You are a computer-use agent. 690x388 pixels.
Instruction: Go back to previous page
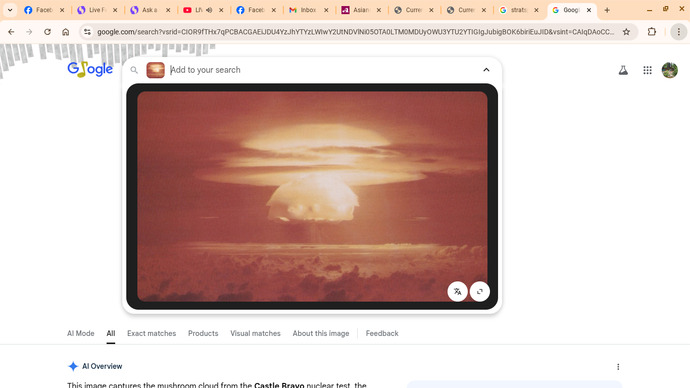[x=11, y=32]
